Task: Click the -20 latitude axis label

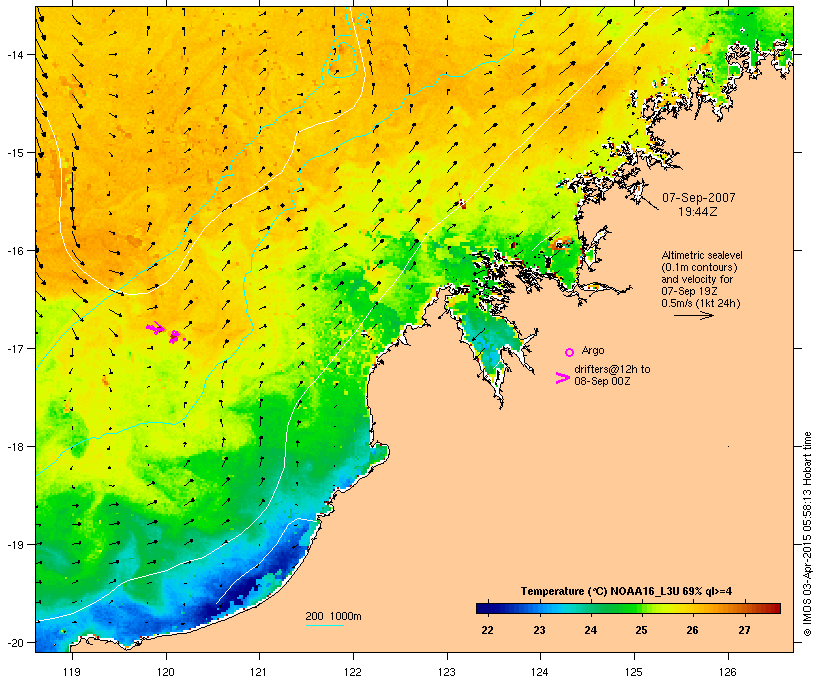Action: 14,642
